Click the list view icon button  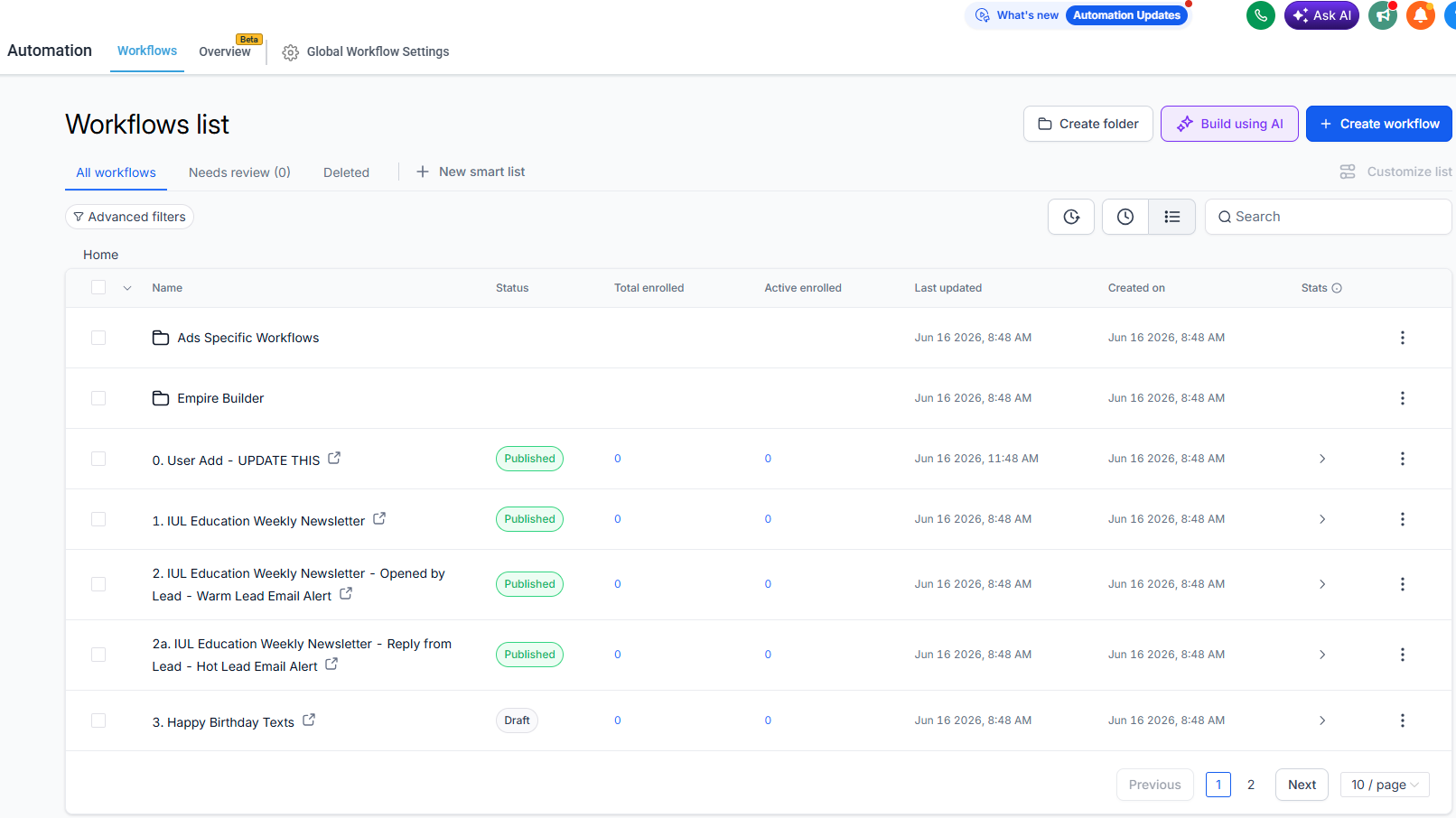[1172, 217]
